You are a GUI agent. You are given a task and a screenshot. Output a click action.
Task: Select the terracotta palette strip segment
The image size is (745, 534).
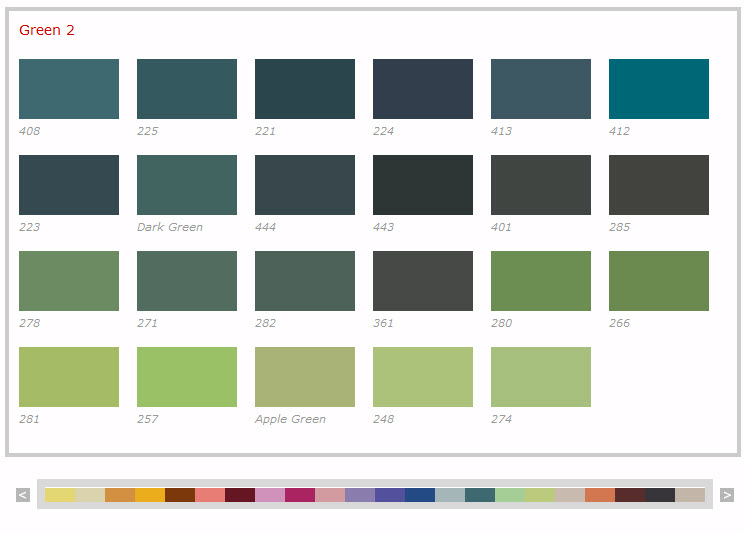click(600, 495)
